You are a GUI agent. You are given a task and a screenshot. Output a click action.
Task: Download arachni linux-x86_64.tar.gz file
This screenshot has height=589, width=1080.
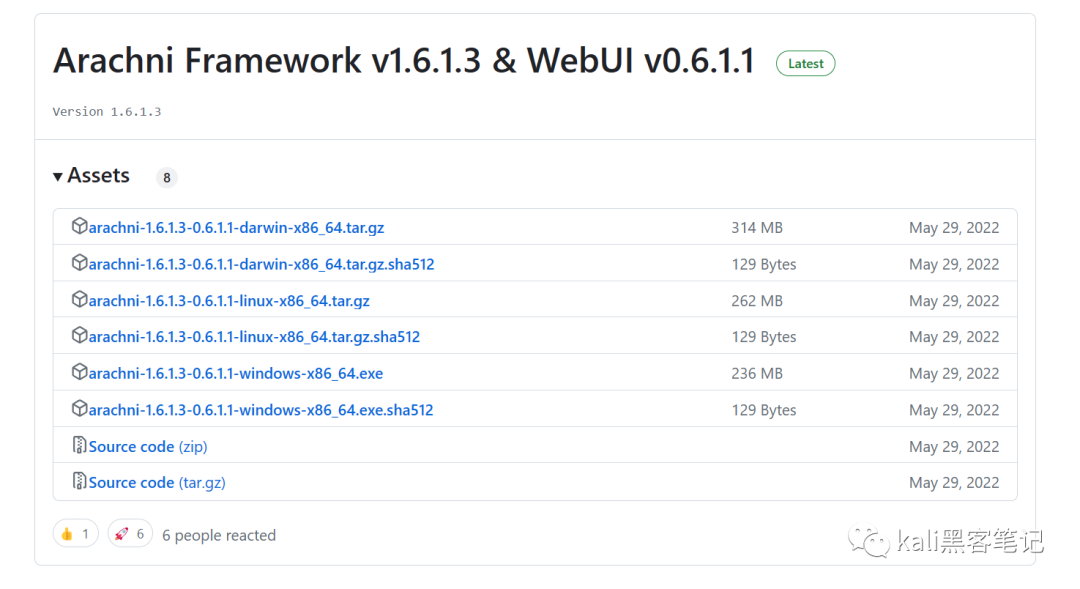(x=229, y=301)
